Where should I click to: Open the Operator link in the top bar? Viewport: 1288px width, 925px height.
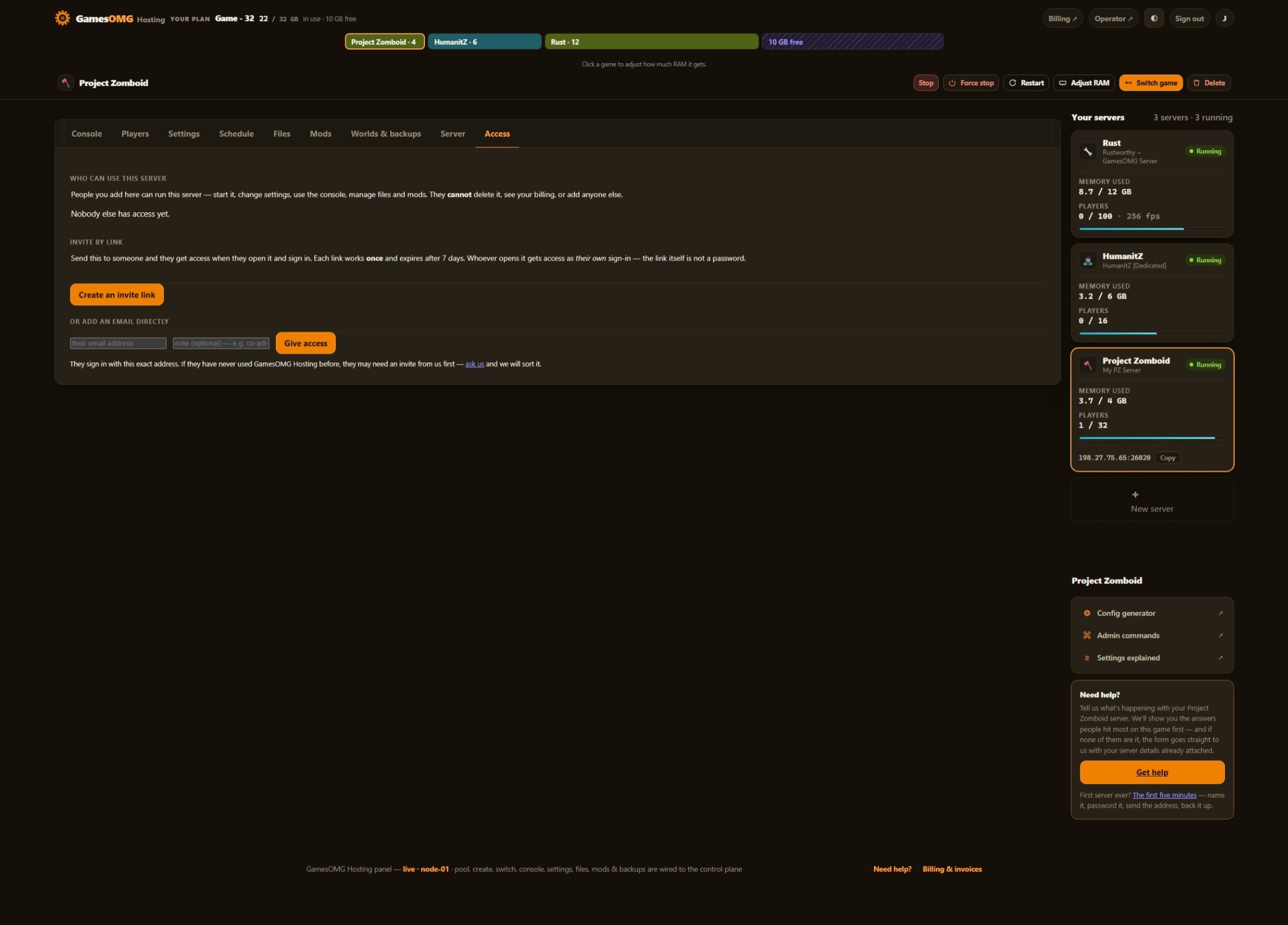[1113, 18]
